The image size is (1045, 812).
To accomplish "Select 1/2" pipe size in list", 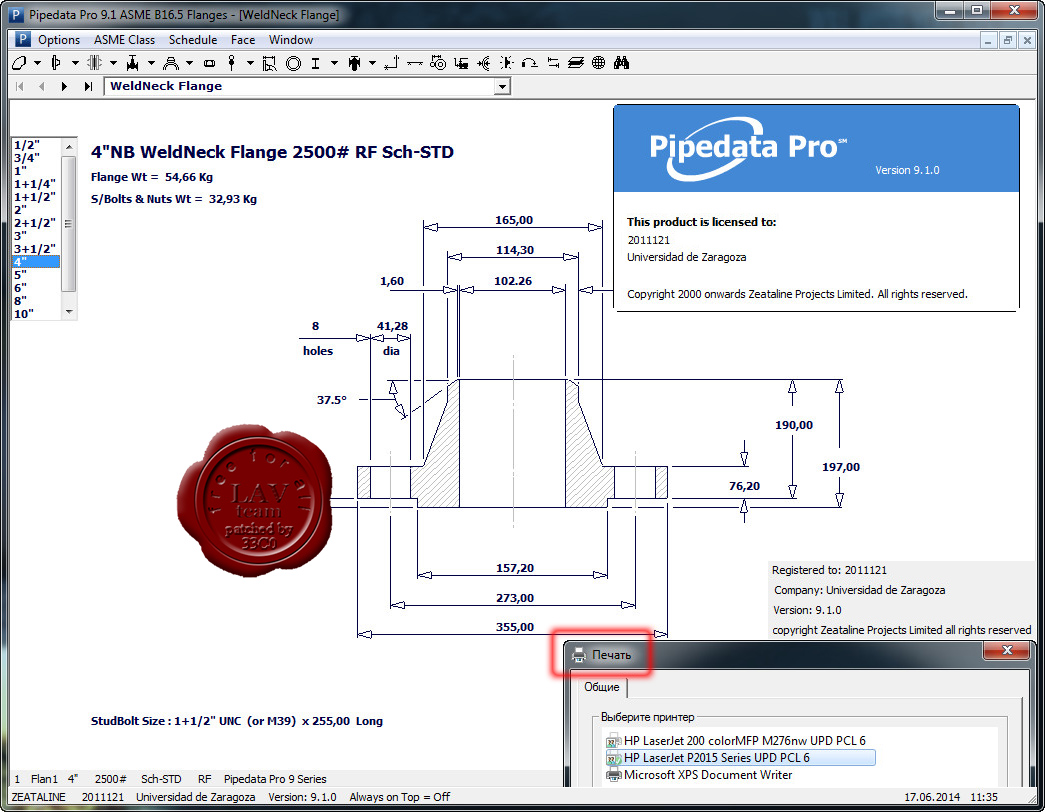I will (36, 145).
